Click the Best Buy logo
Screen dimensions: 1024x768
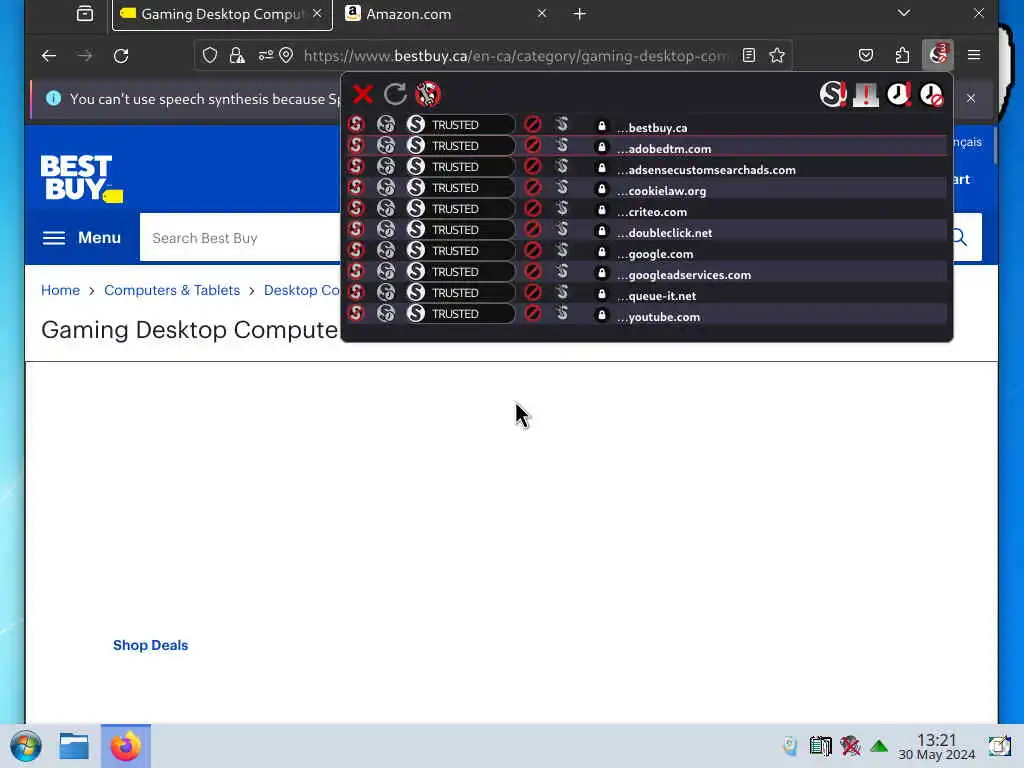click(82, 178)
